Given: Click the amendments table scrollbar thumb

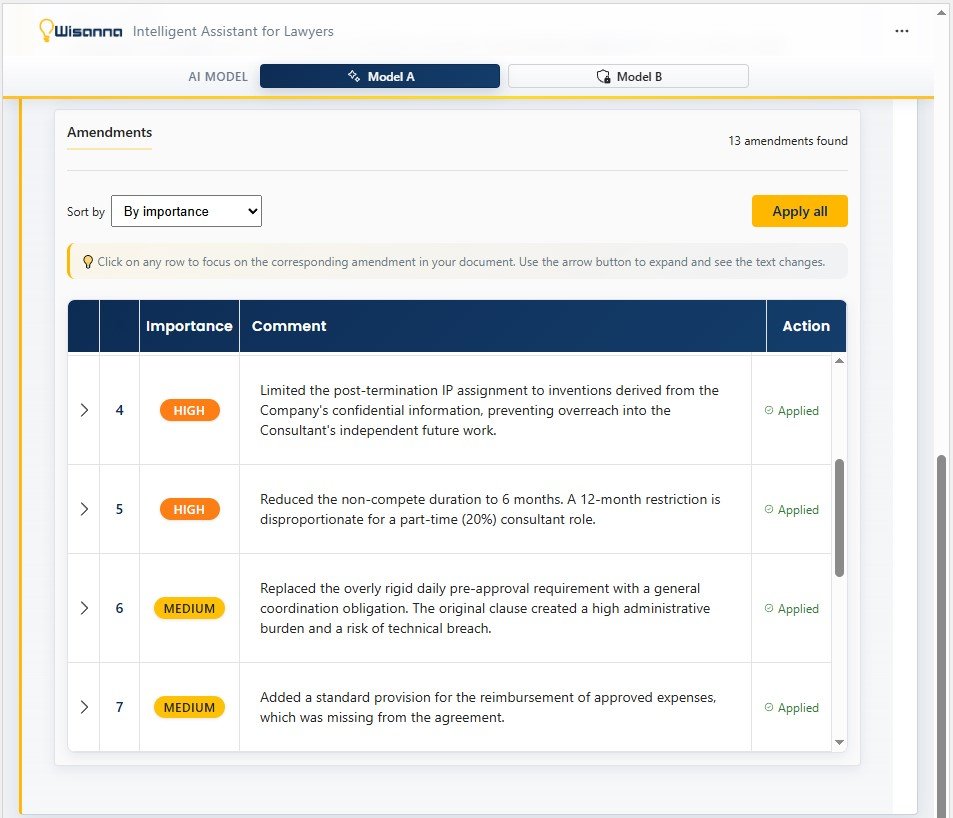Looking at the screenshot, I should 839,517.
